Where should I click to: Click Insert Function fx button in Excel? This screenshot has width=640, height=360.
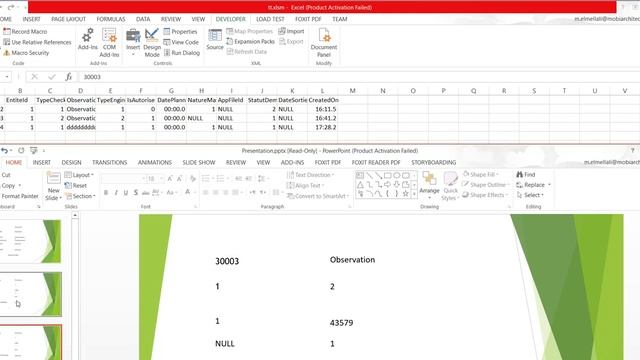(x=69, y=77)
